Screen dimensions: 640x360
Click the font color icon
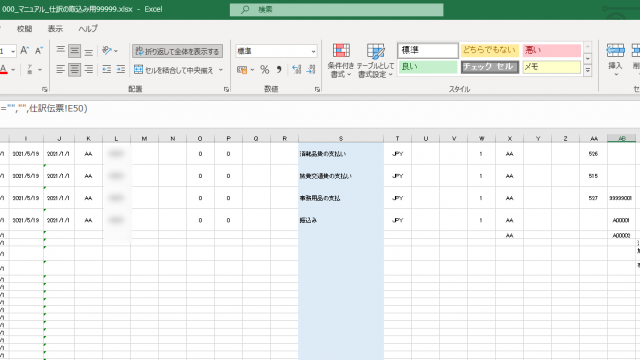(x=4, y=69)
